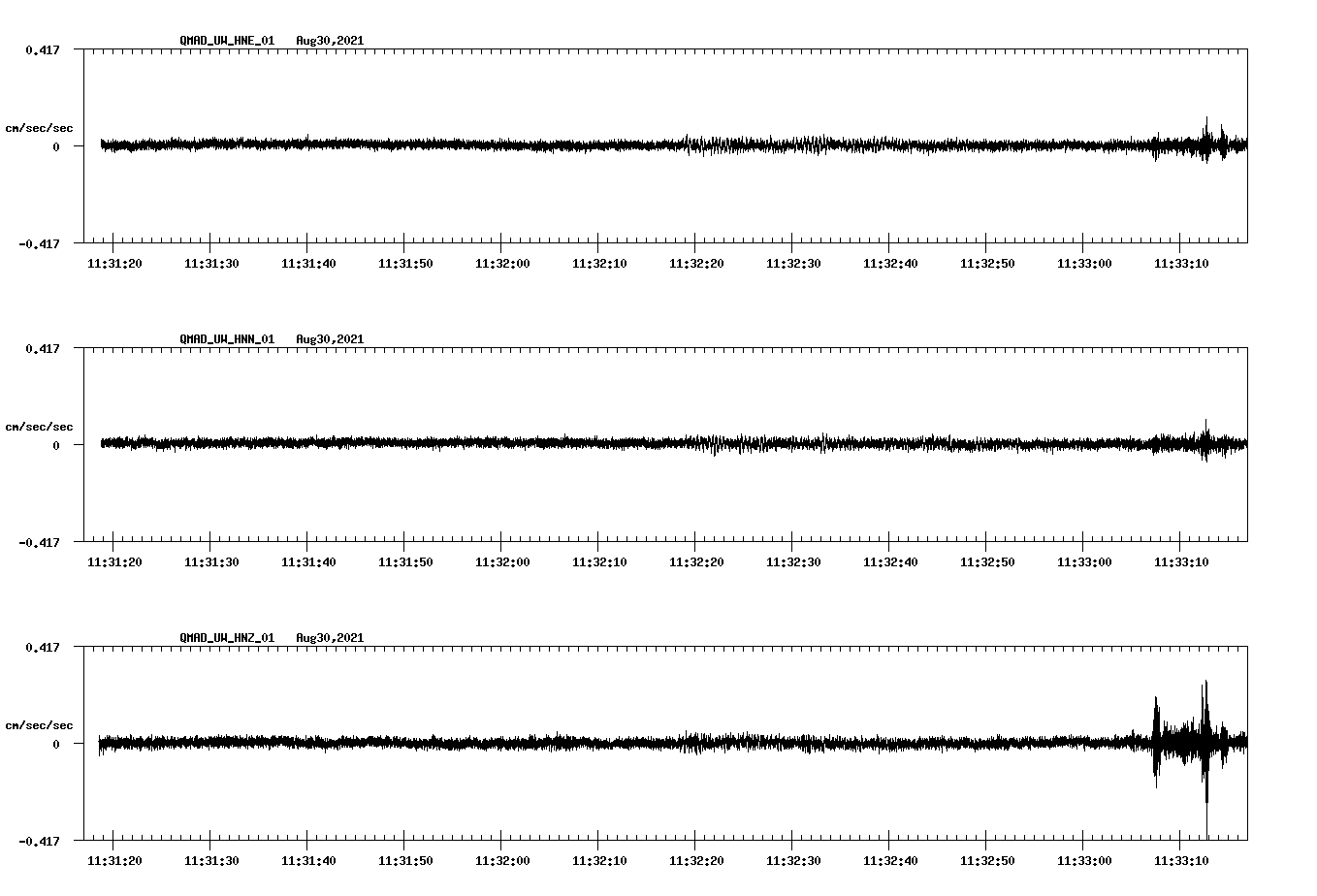Click 11:32:20 time label under HNZ plot
The image size is (1317, 896).
tap(696, 861)
